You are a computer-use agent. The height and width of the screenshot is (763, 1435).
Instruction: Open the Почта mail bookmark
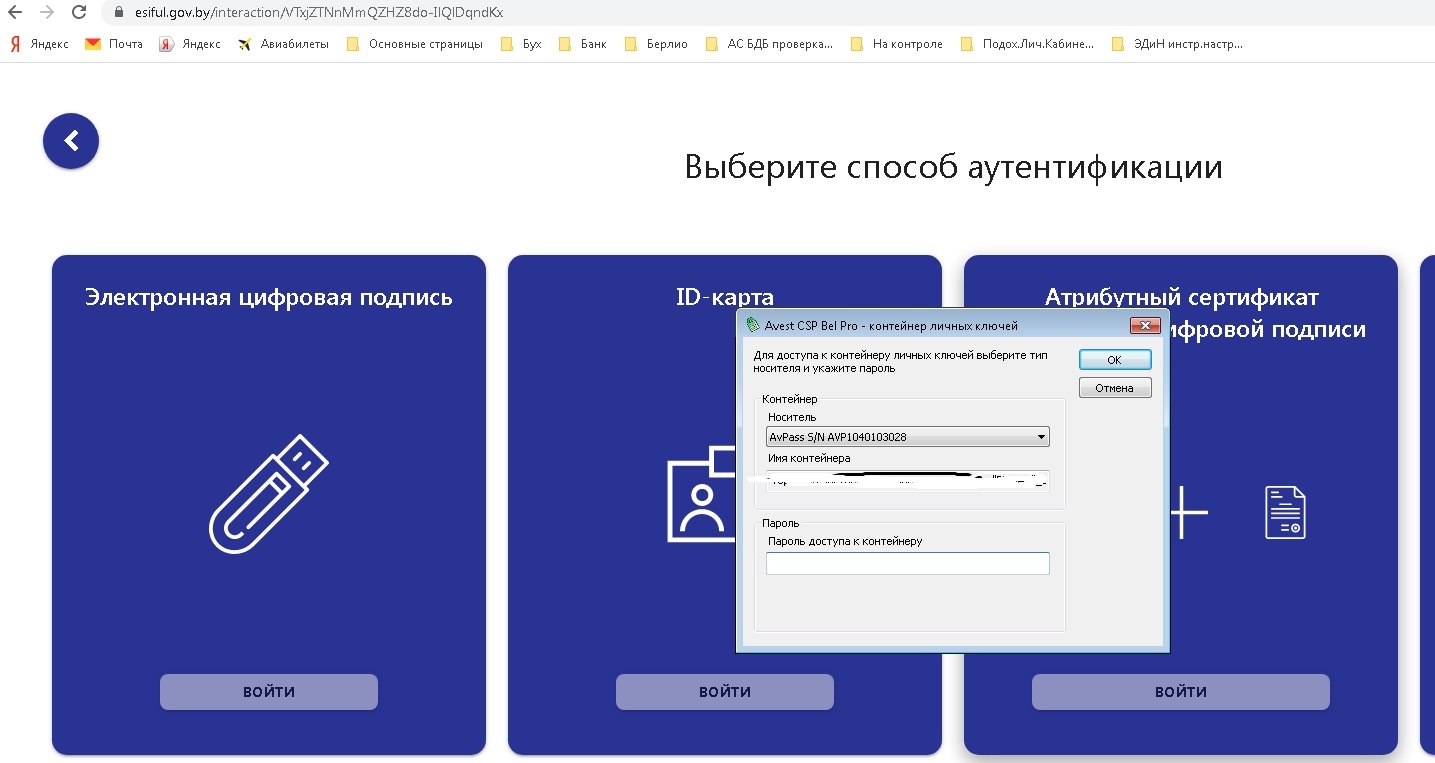click(x=114, y=44)
